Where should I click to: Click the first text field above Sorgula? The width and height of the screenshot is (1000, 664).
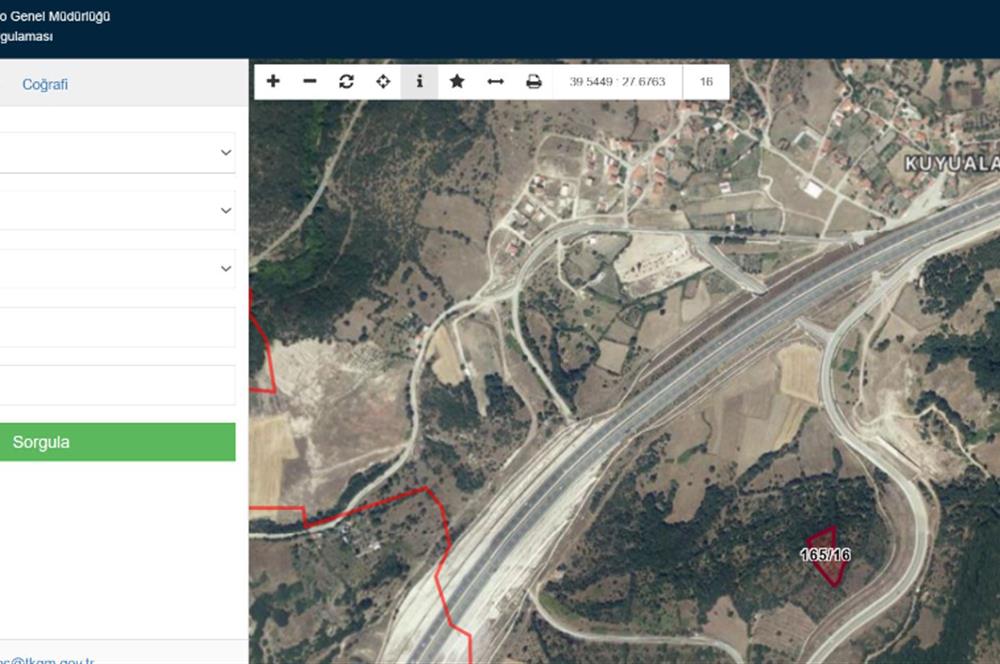point(117,327)
